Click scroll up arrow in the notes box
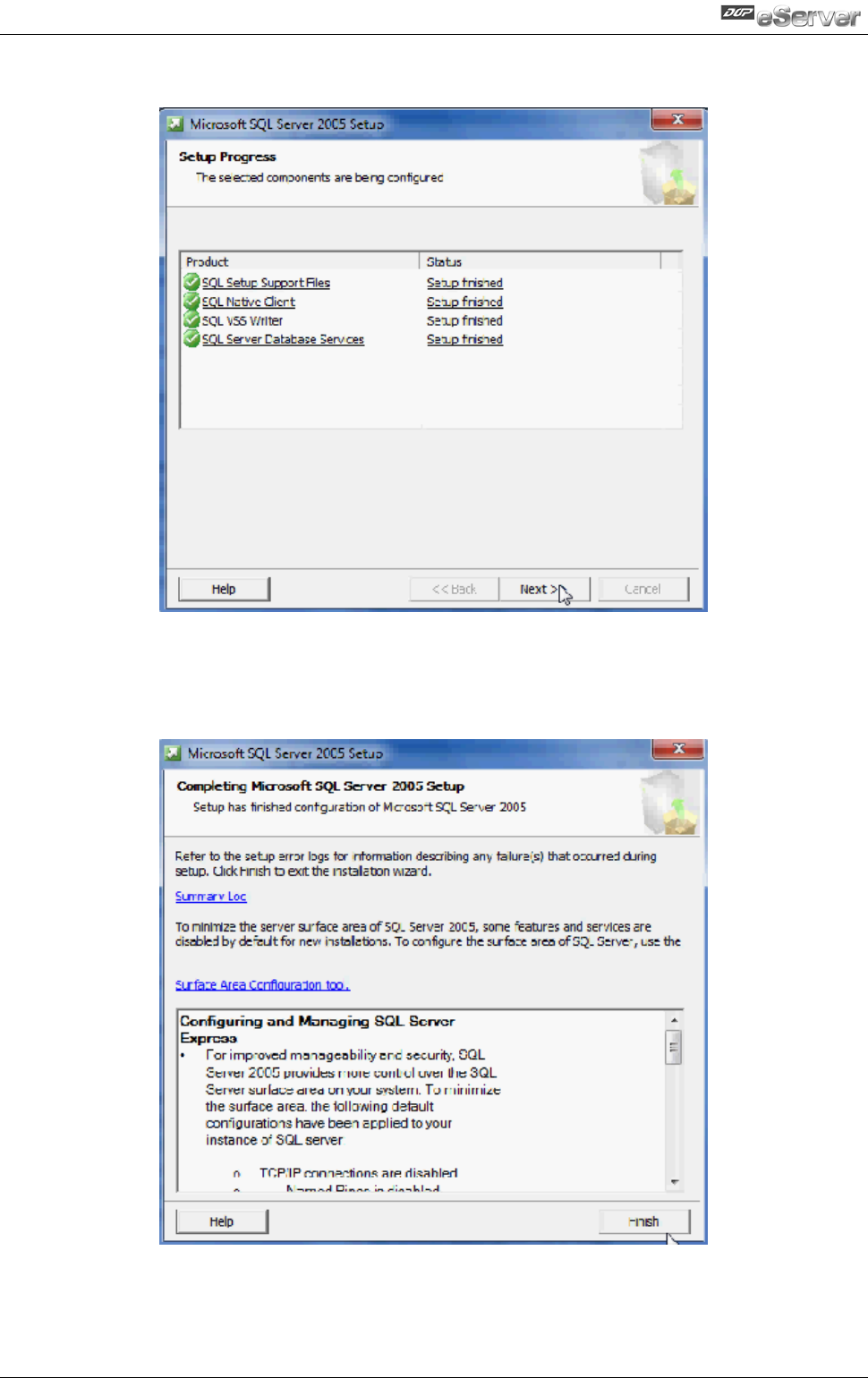Screen dimensions: 868x1378 tap(674, 1020)
